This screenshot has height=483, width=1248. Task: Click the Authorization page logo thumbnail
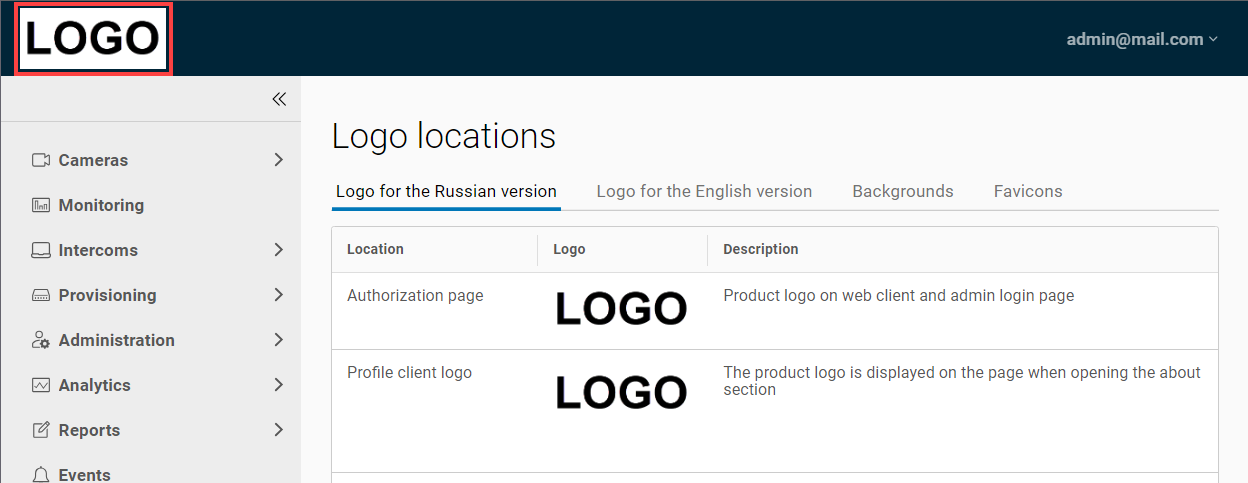621,309
